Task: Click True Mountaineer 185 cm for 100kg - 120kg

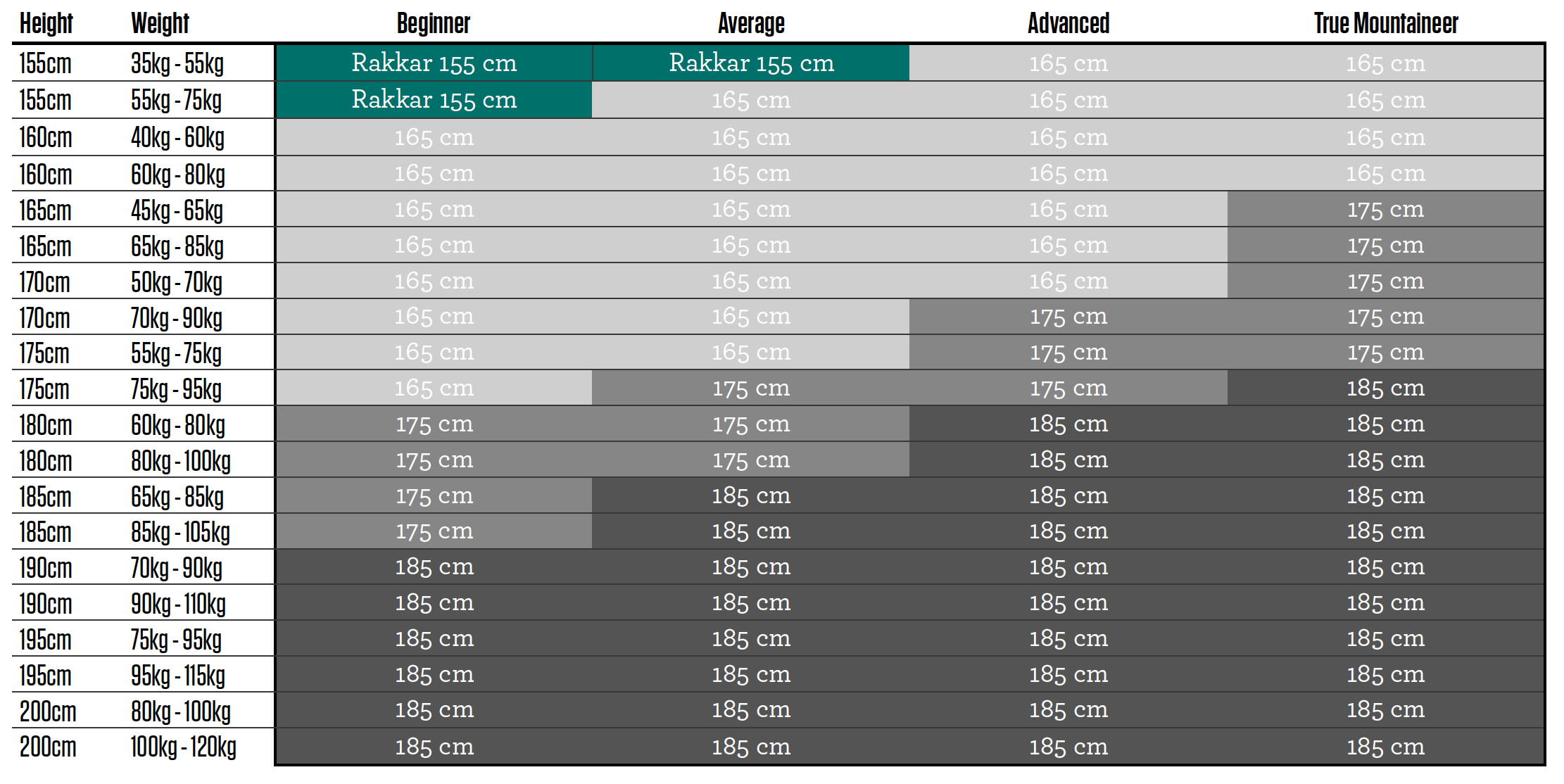Action: 1386,747
